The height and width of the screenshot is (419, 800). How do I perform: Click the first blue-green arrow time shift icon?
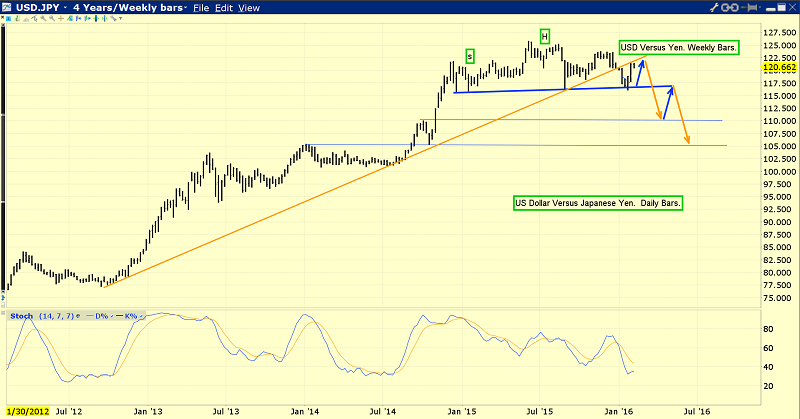click(x=79, y=18)
